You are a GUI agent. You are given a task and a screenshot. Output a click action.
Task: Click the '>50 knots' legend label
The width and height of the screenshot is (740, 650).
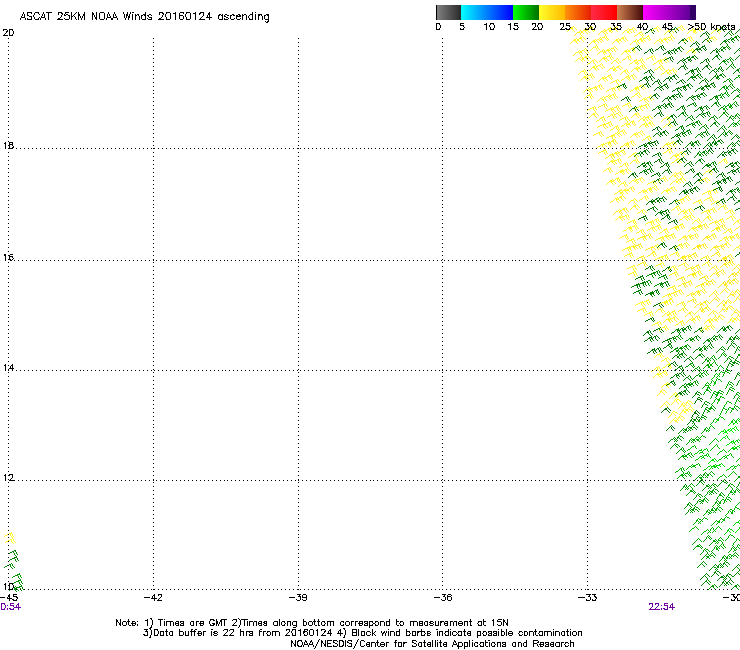click(x=711, y=27)
